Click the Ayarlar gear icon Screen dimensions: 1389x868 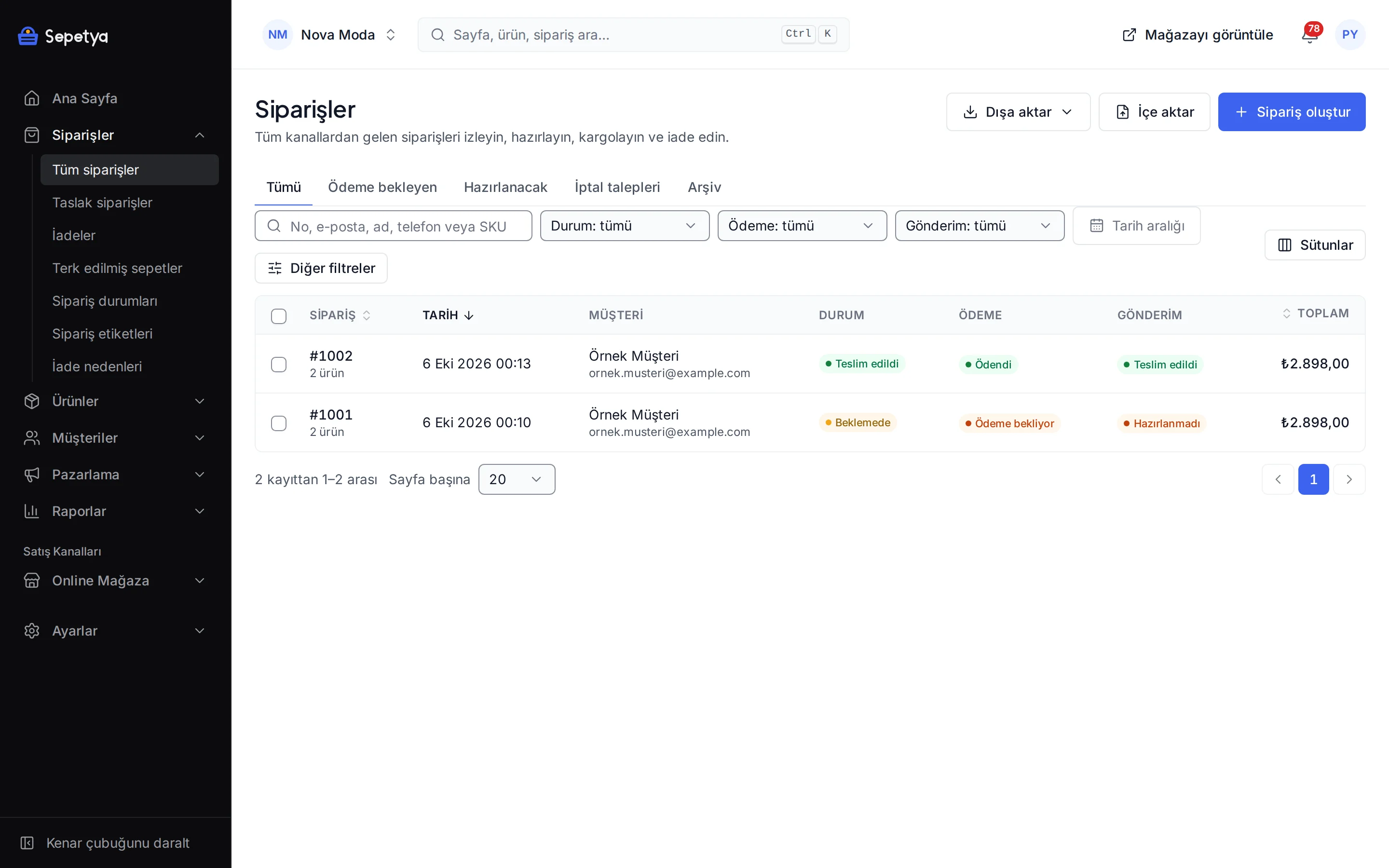click(31, 630)
